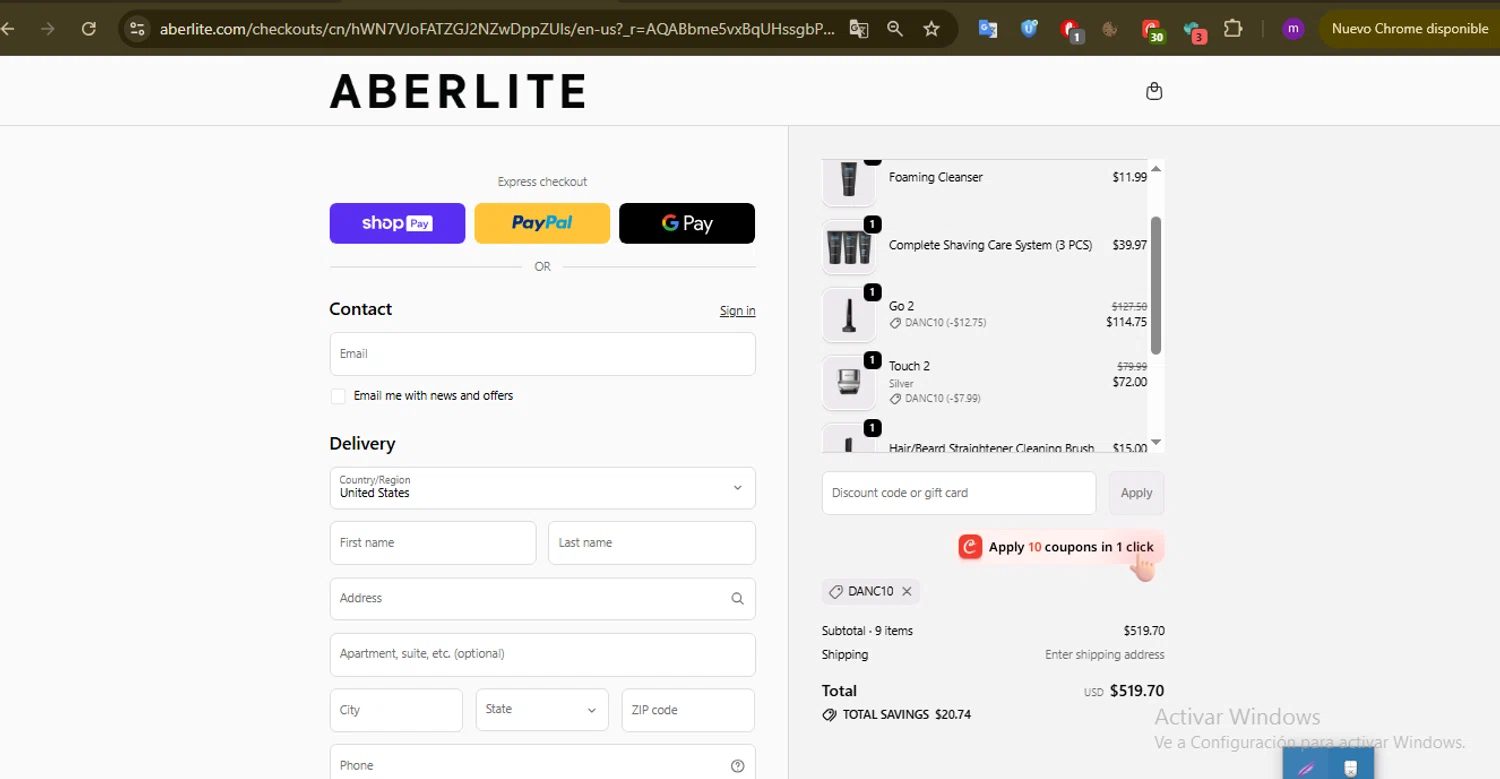Focus the Email input field

point(542,354)
